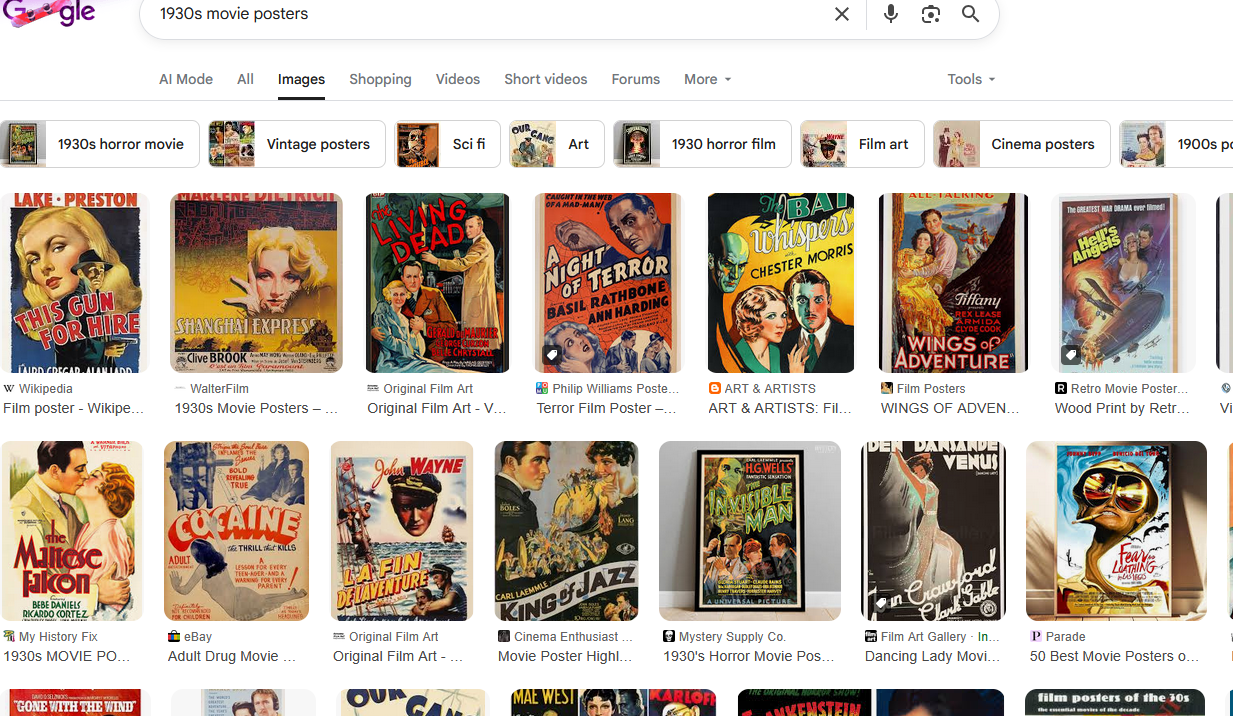Image resolution: width=1233 pixels, height=716 pixels.
Task: Open Hell's Angels poster image
Action: click(x=1124, y=283)
